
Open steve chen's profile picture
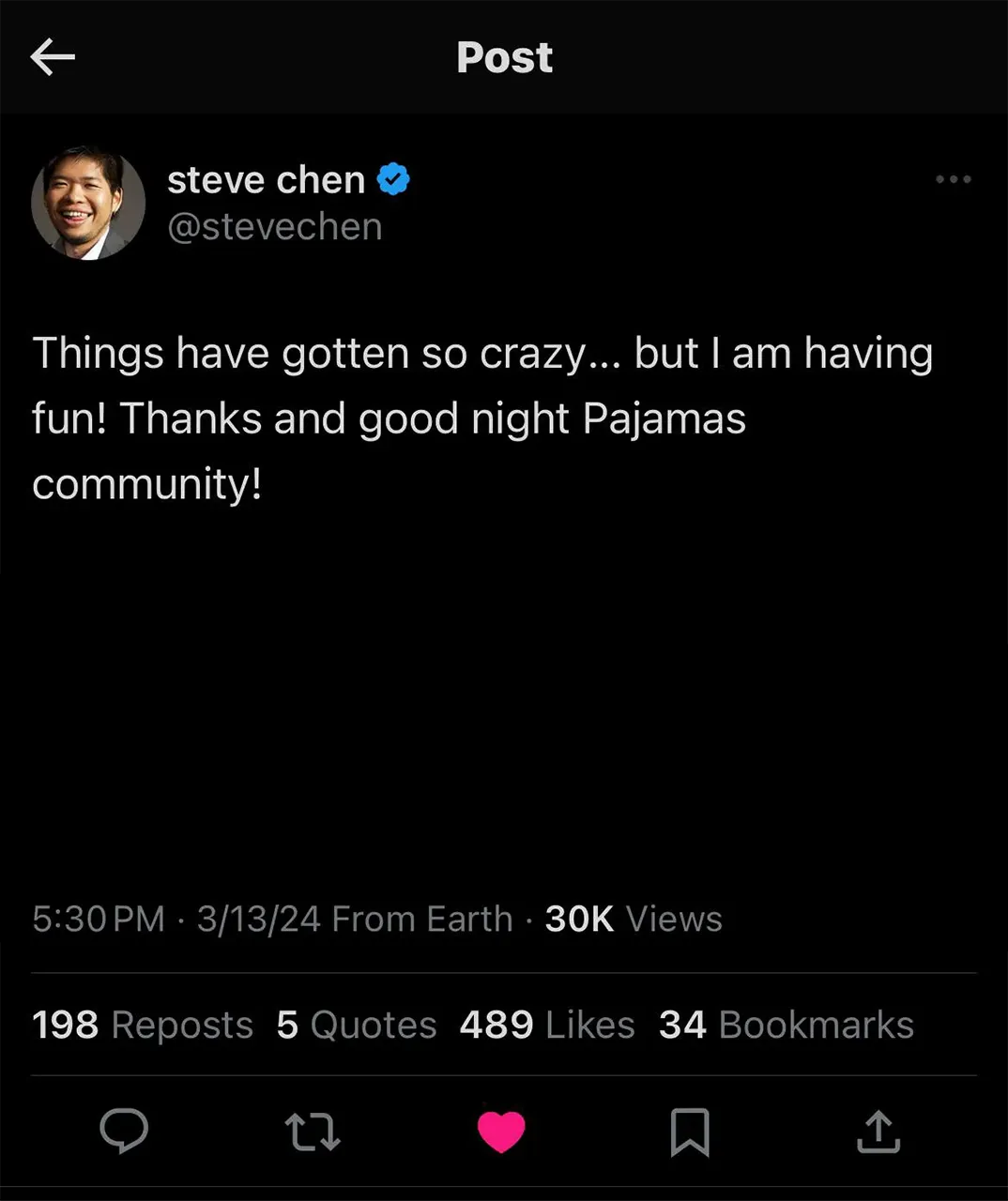(88, 203)
